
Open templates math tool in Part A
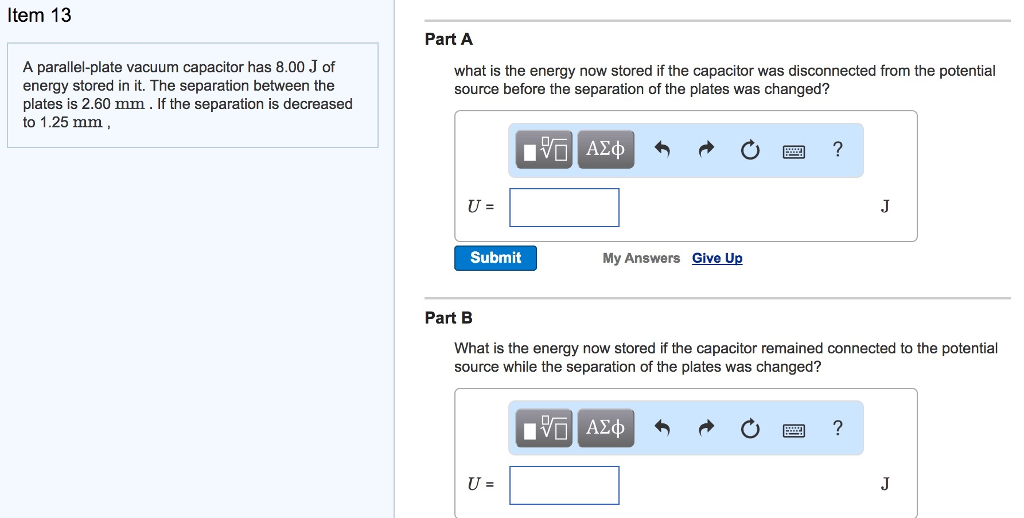pyautogui.click(x=545, y=150)
